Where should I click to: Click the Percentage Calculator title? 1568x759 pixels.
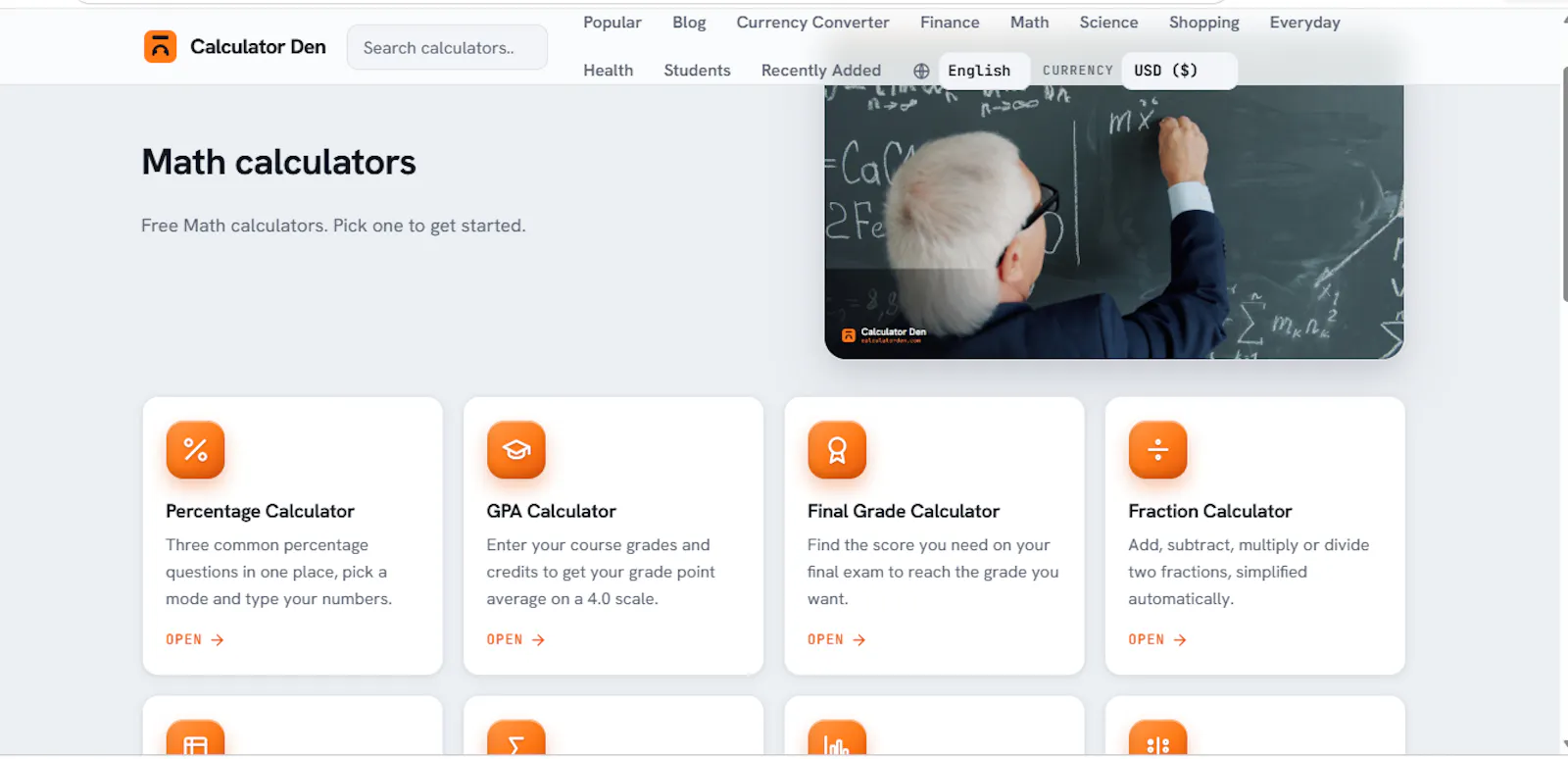pos(260,511)
